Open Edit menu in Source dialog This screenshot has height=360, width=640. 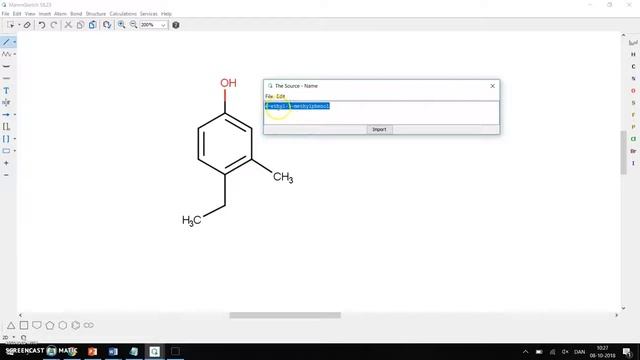(281, 96)
